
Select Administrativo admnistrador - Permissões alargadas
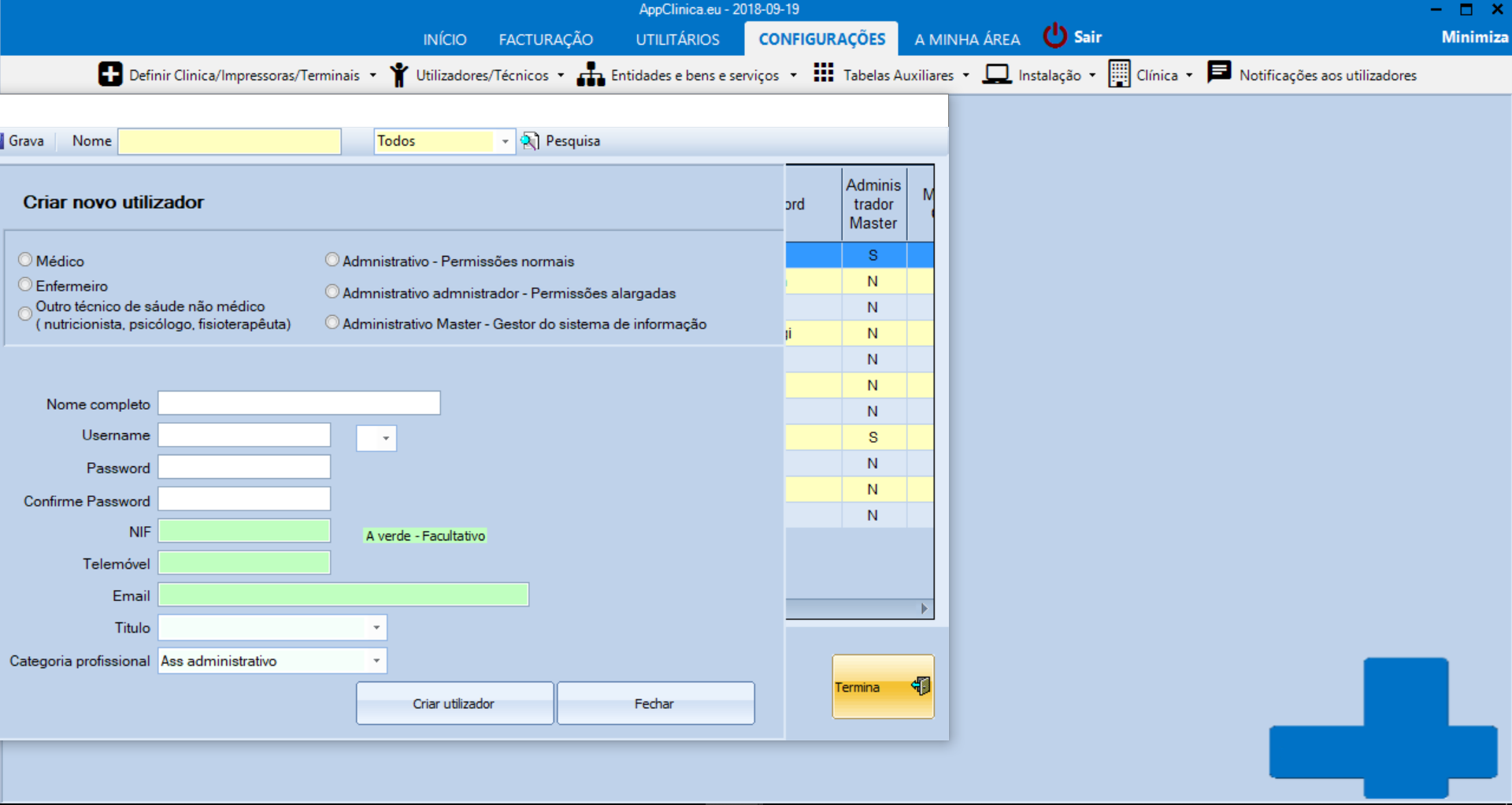click(x=332, y=292)
